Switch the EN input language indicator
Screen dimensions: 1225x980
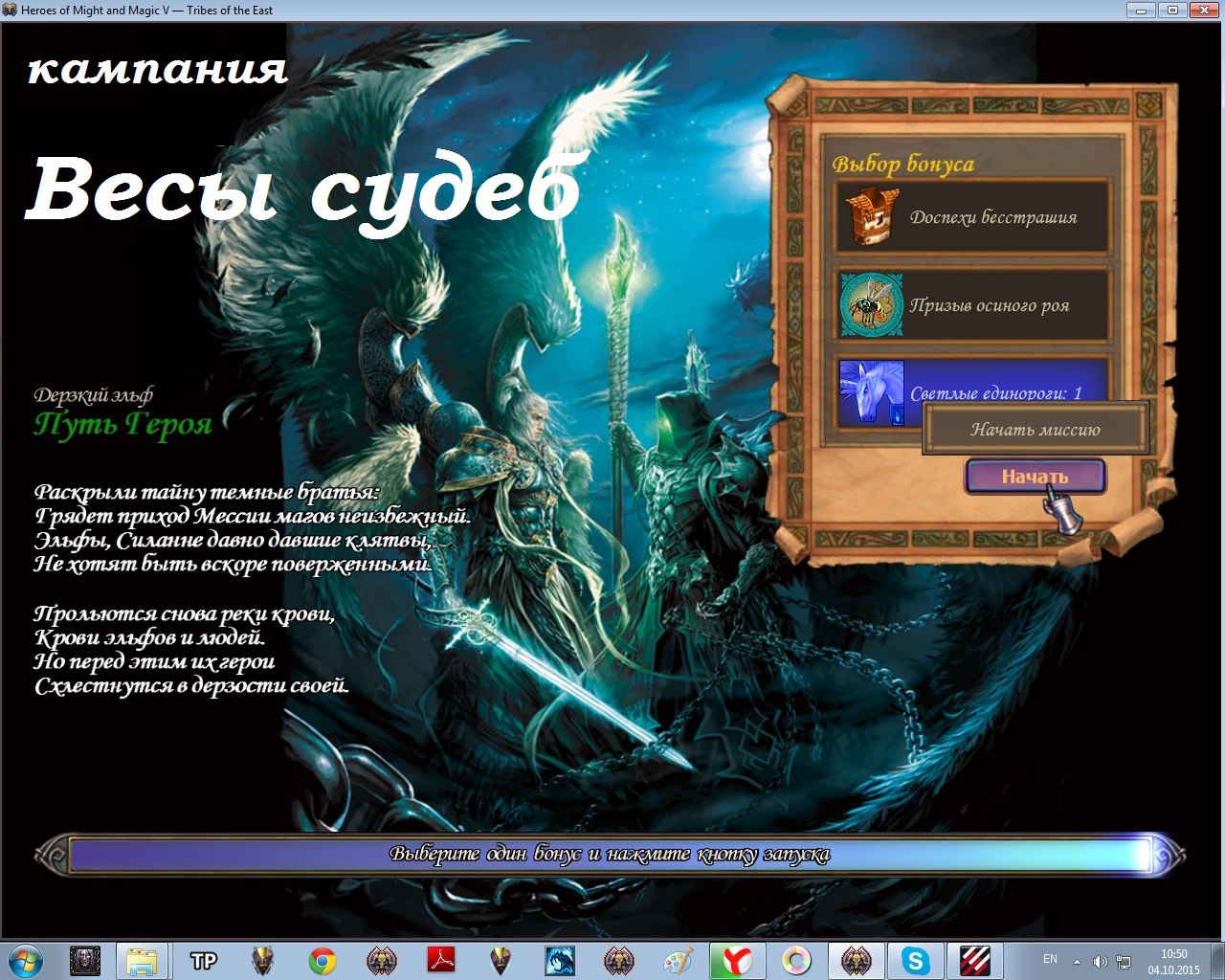pos(1050,959)
